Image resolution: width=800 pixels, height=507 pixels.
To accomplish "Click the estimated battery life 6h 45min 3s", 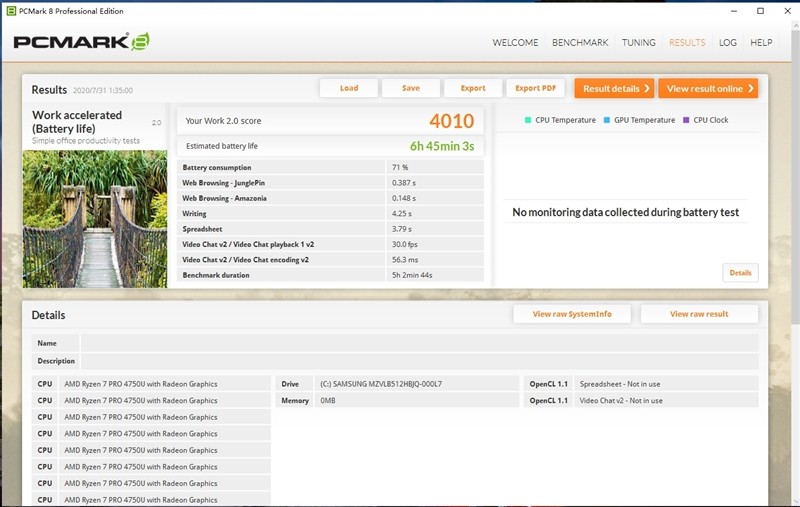I will coord(442,146).
